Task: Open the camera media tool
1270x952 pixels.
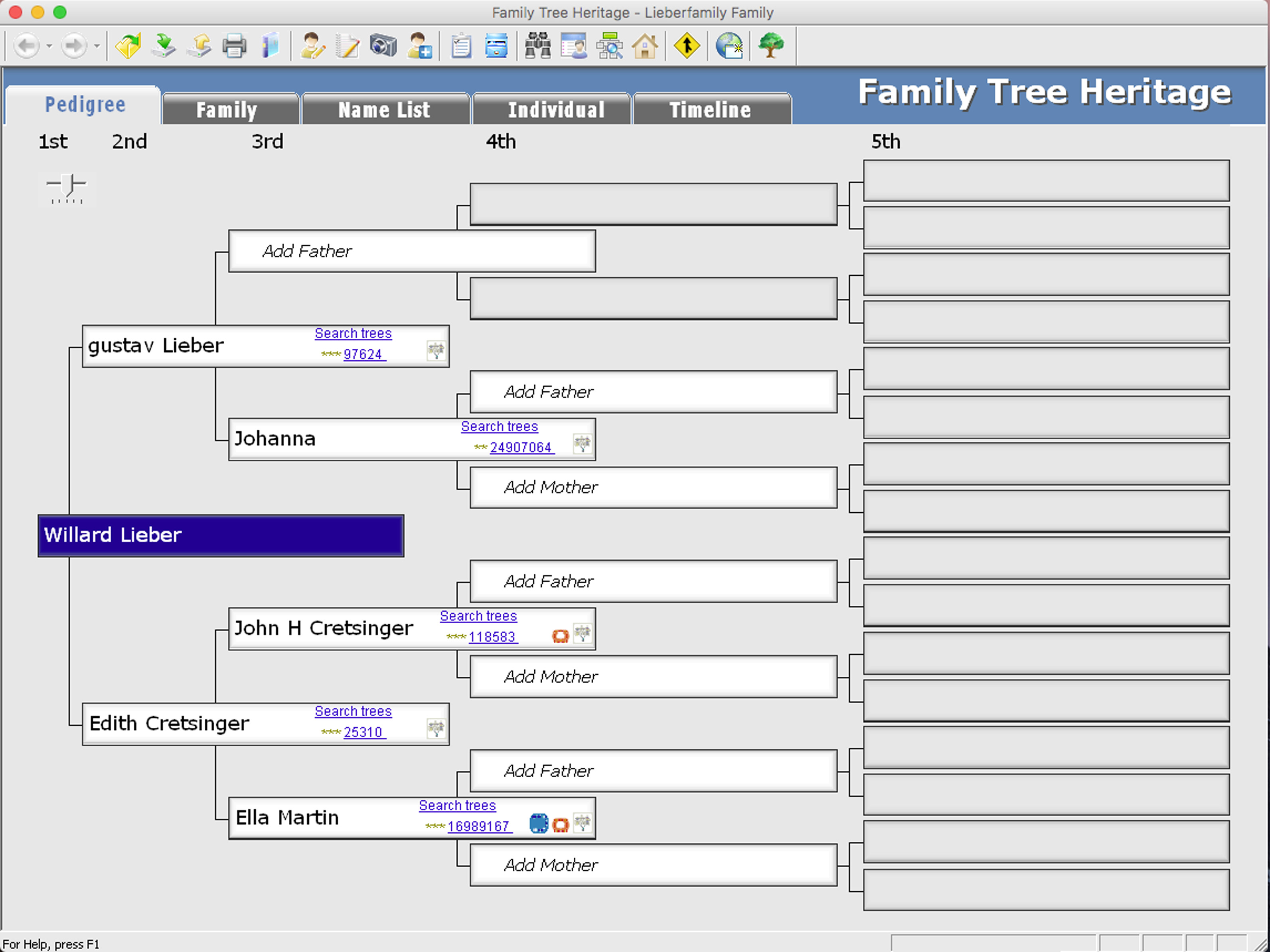Action: (x=382, y=46)
